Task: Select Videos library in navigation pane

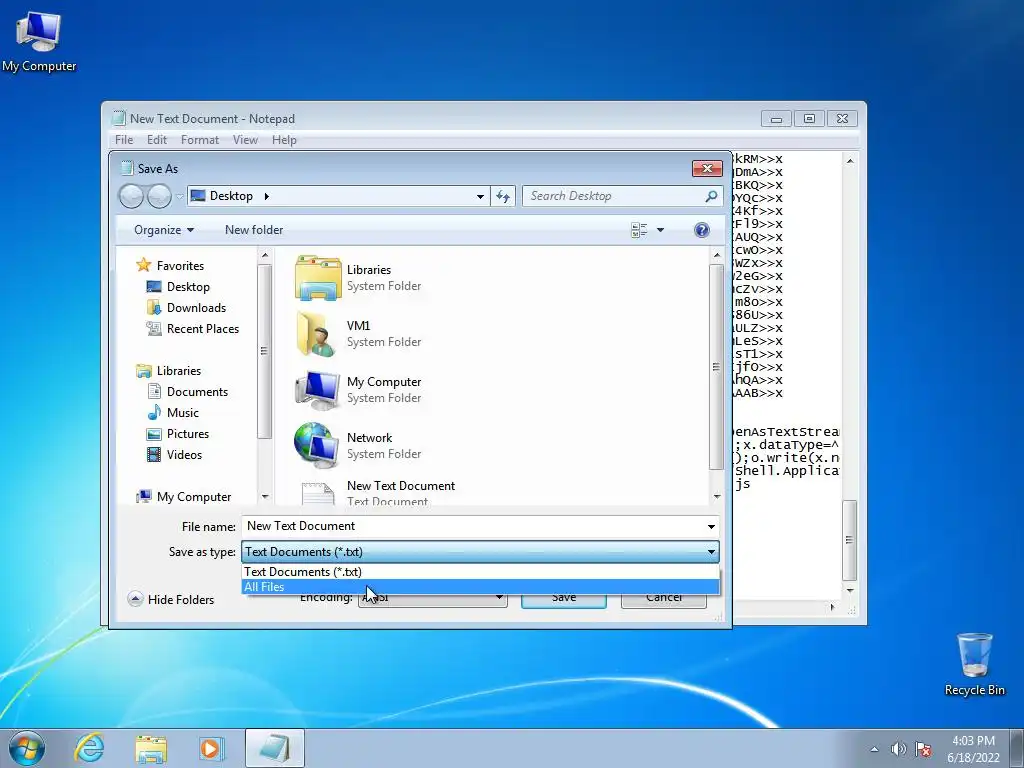Action: point(184,455)
